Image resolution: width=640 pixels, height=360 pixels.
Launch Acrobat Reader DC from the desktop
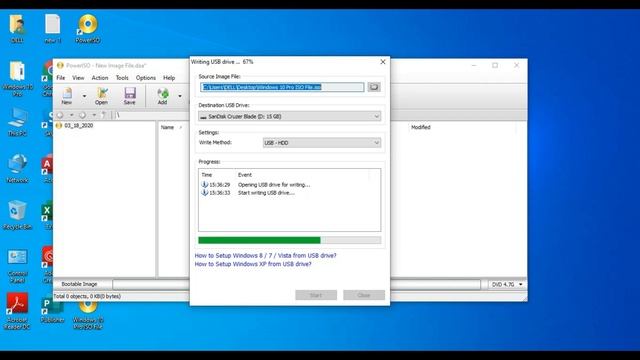(x=17, y=311)
